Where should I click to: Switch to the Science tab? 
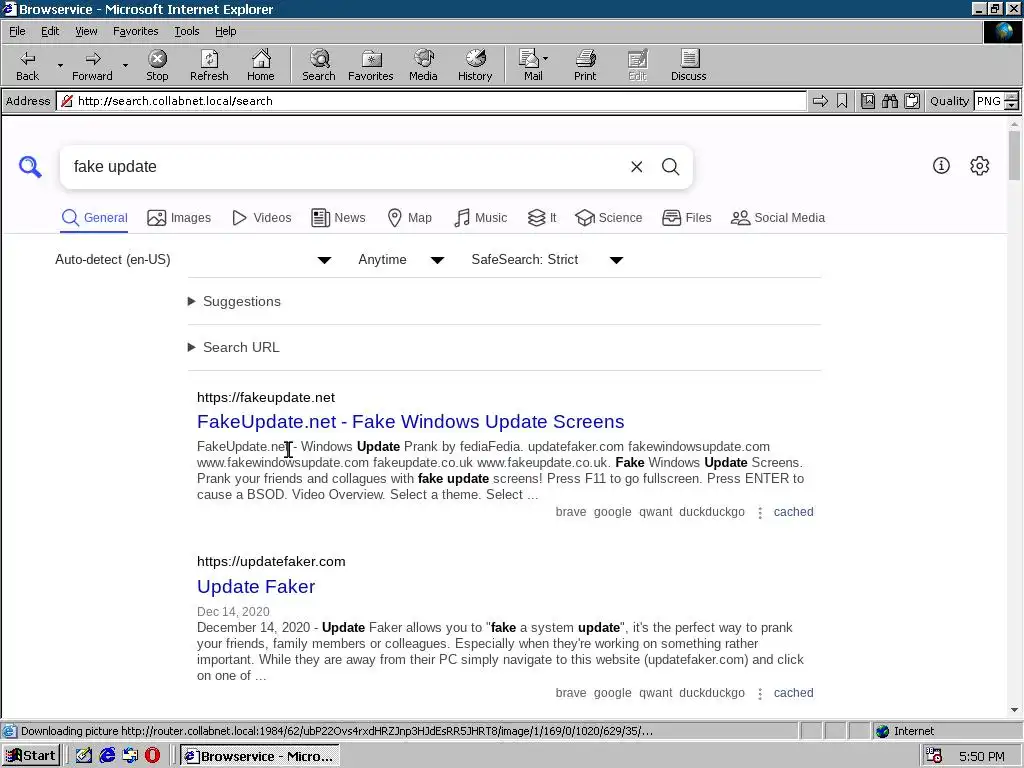(x=609, y=218)
